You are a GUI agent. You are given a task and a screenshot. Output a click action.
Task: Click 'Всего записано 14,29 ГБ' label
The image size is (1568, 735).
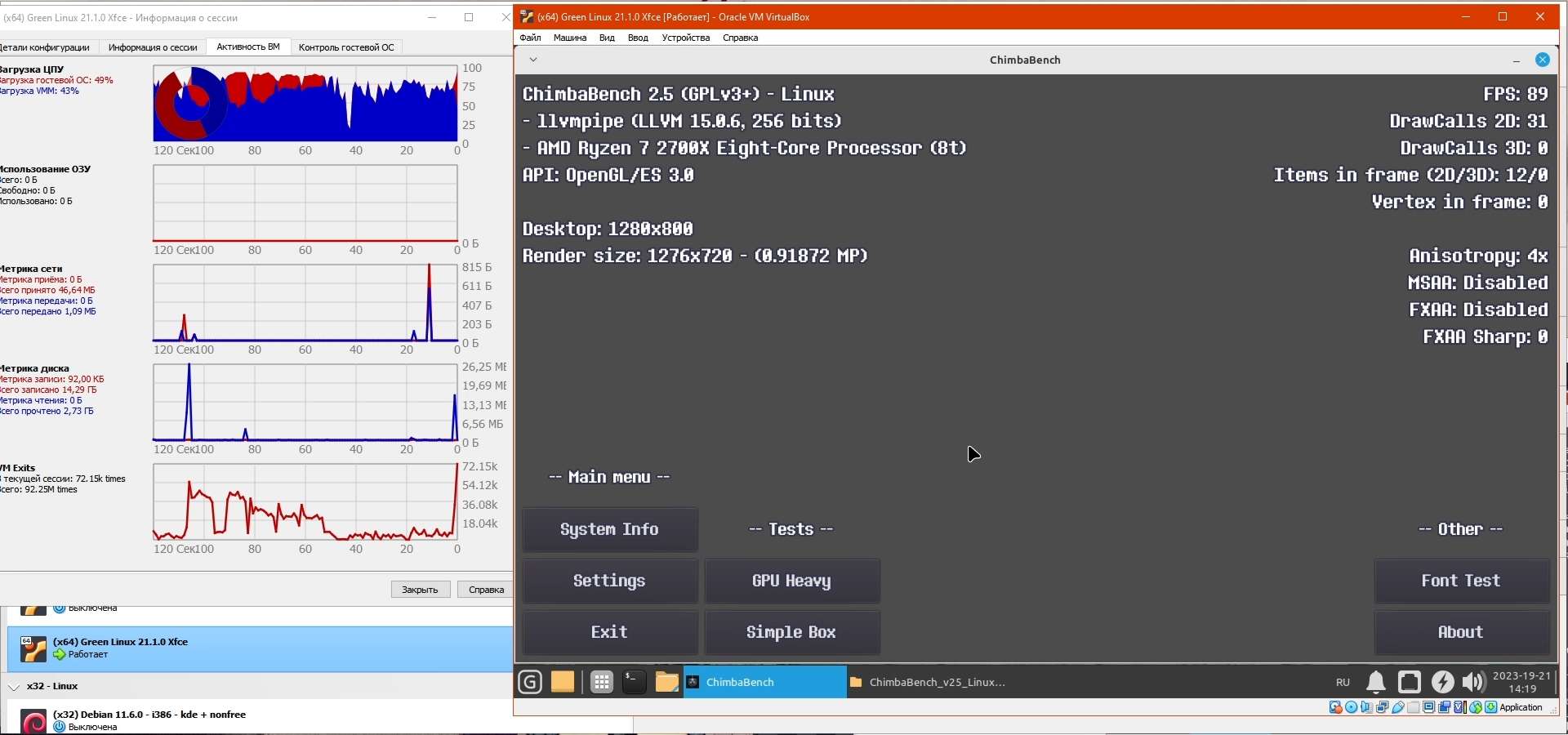(x=48, y=390)
